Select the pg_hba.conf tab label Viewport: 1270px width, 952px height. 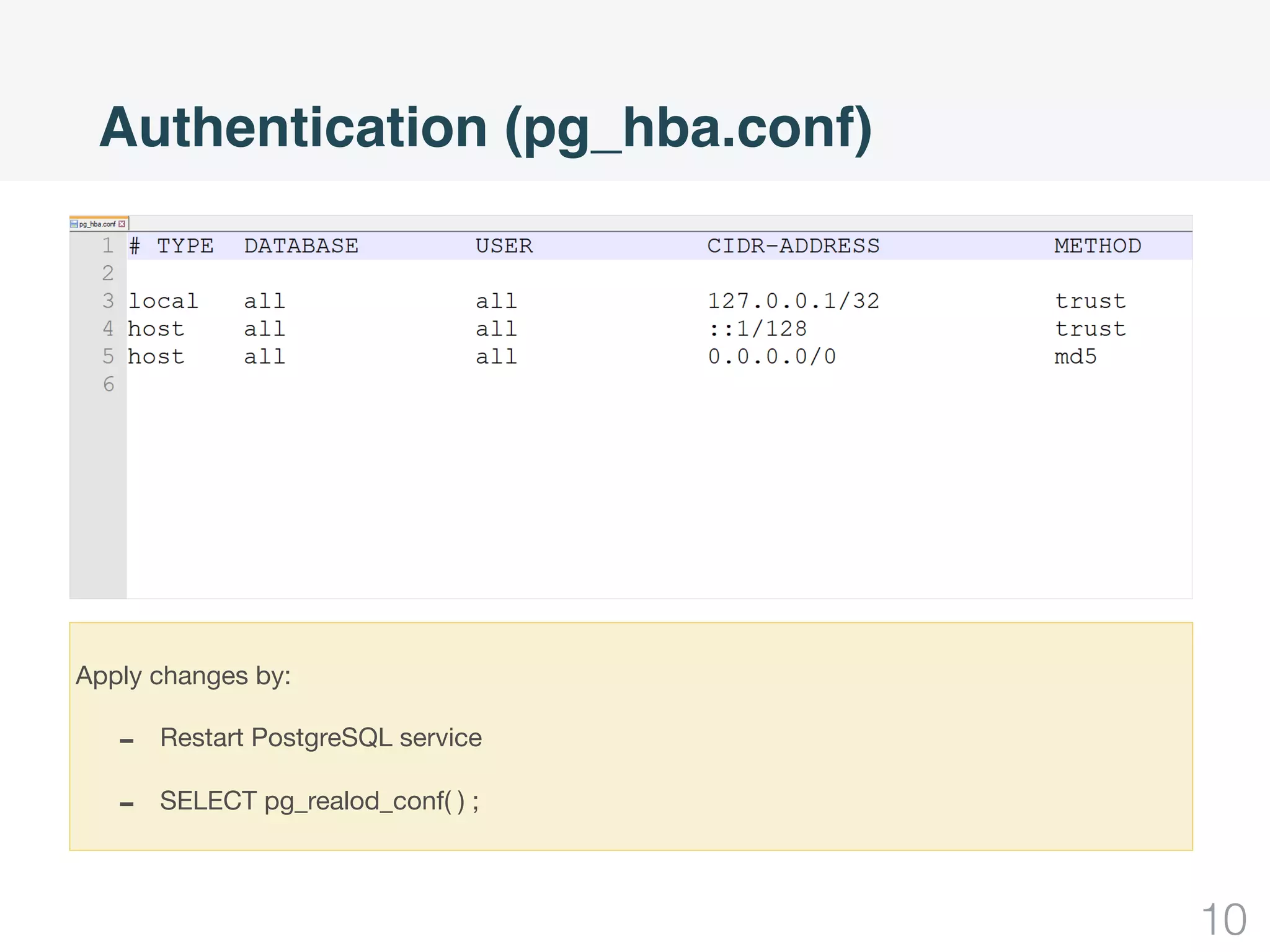pos(97,224)
